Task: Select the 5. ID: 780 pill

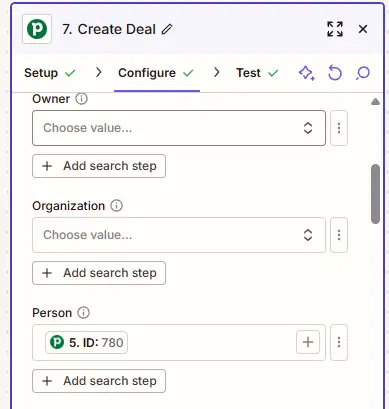Action: (x=86, y=342)
